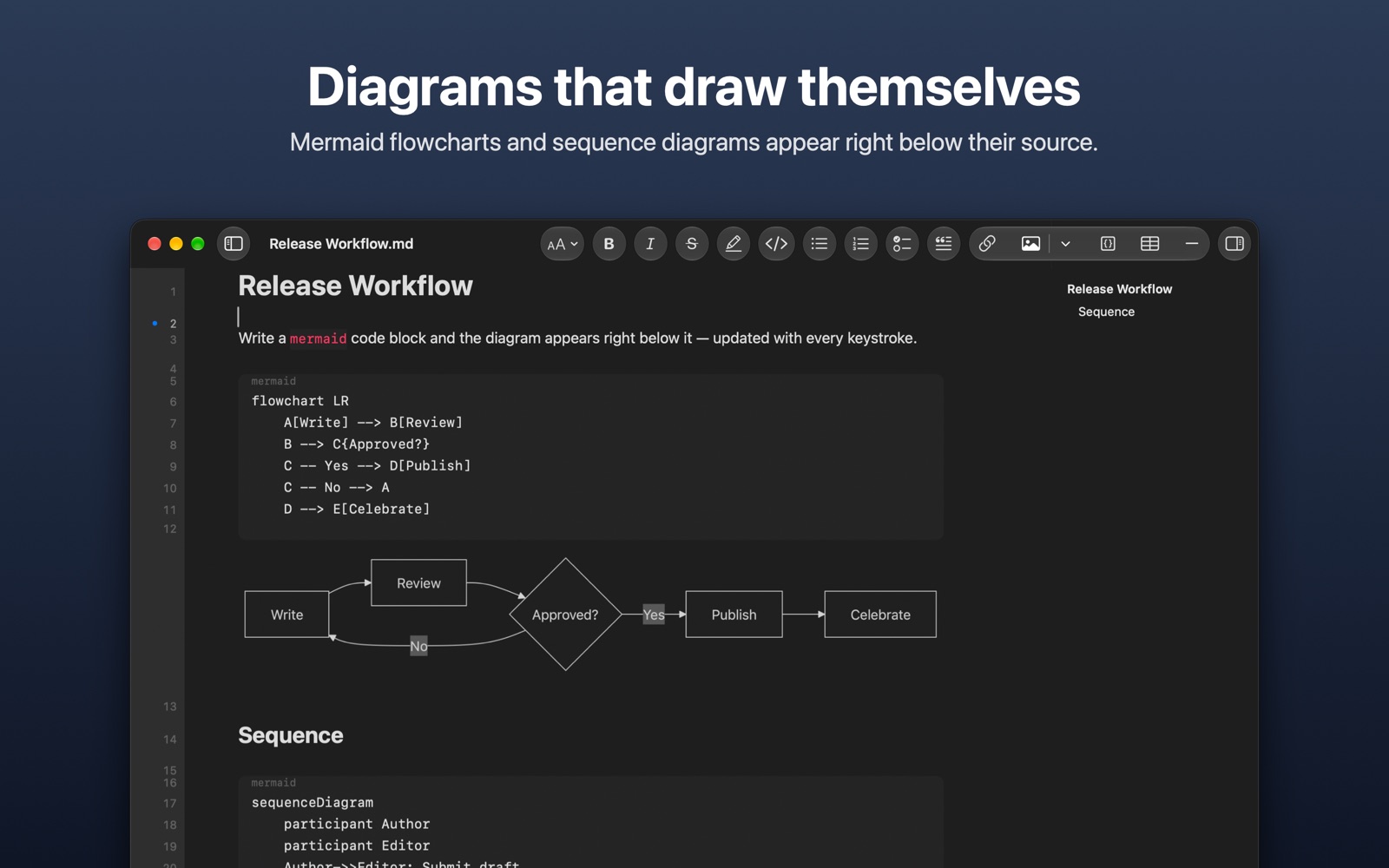Expand the image options chevron
The height and width of the screenshot is (868, 1389).
coord(1065,244)
